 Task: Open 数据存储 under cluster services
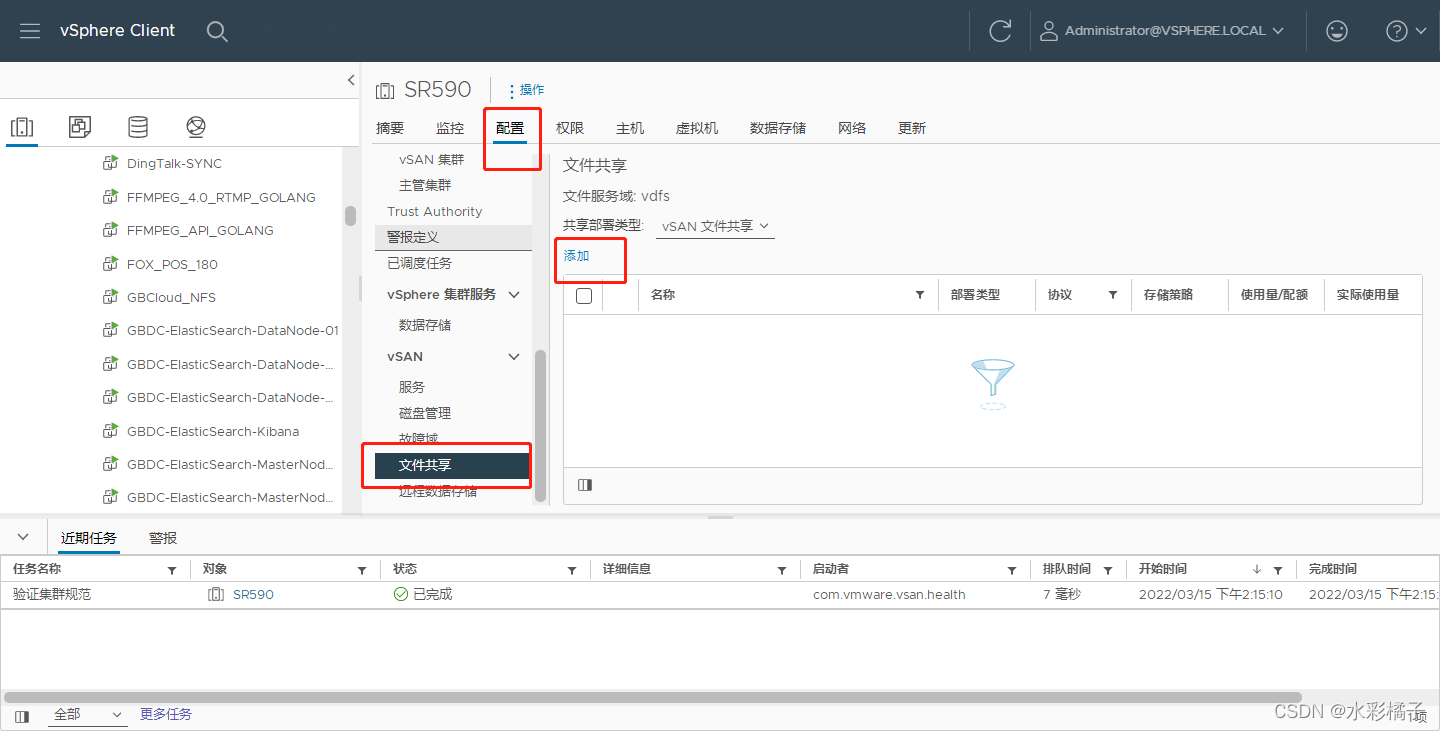click(425, 325)
